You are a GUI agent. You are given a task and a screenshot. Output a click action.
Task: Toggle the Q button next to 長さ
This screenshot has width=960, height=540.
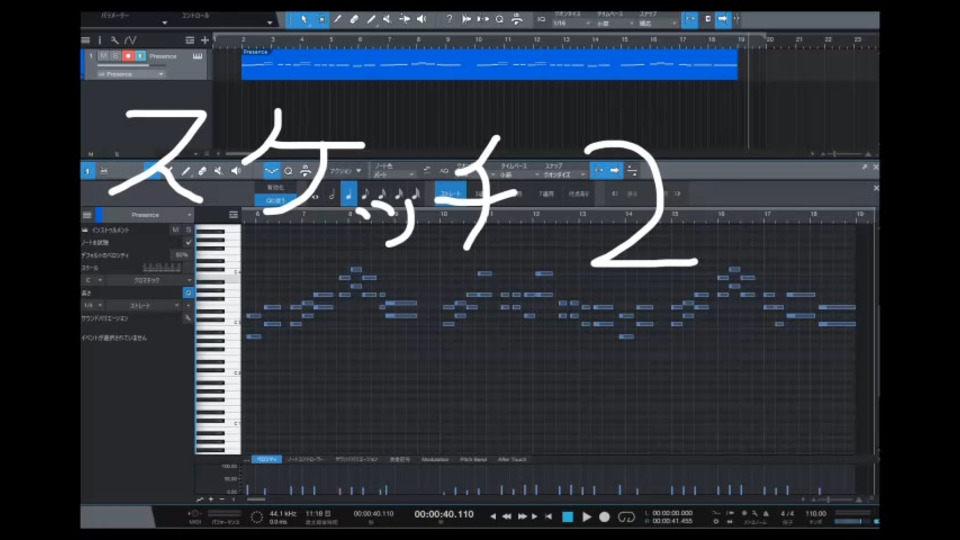(x=188, y=293)
